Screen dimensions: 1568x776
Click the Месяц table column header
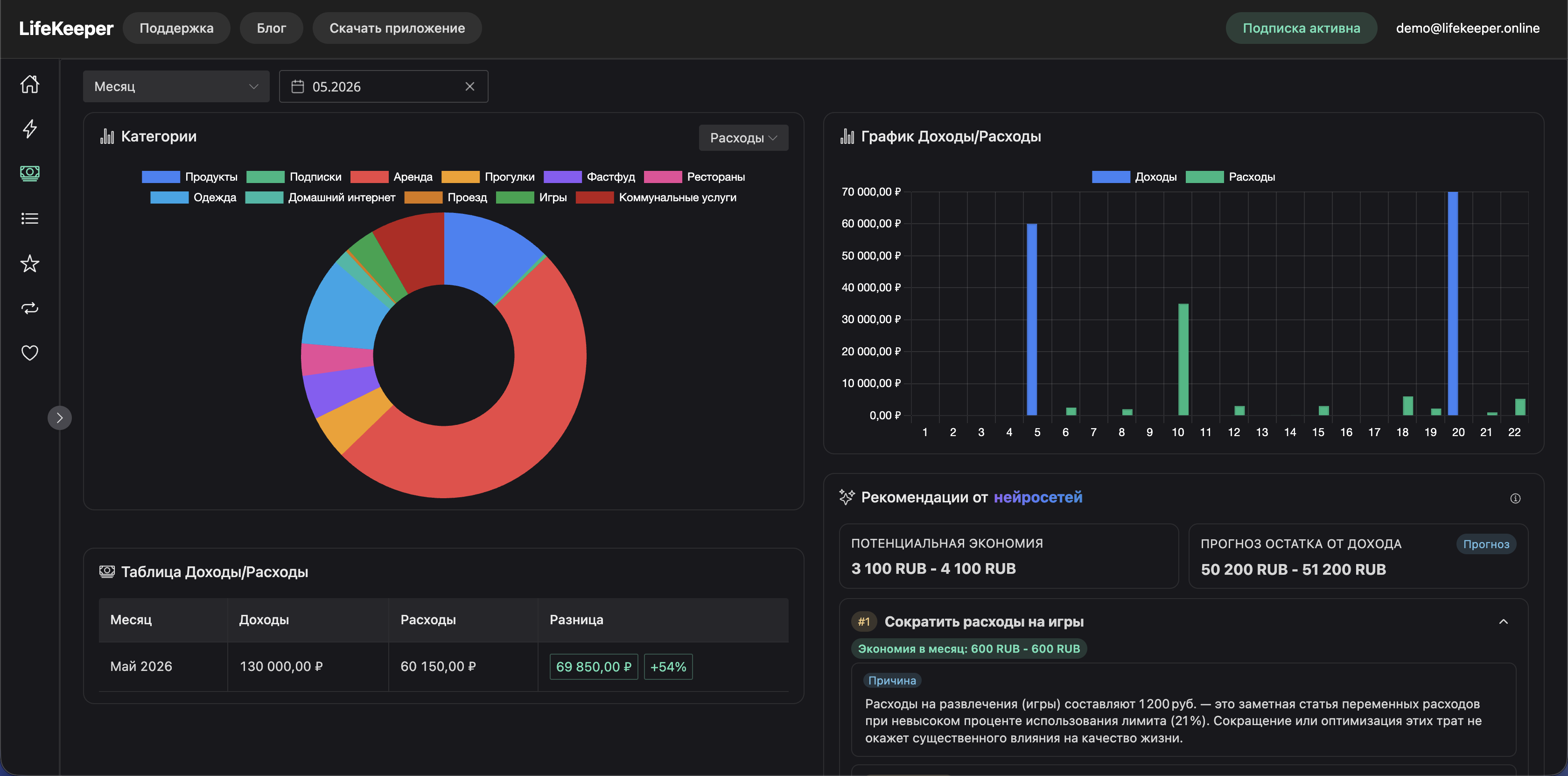163,620
